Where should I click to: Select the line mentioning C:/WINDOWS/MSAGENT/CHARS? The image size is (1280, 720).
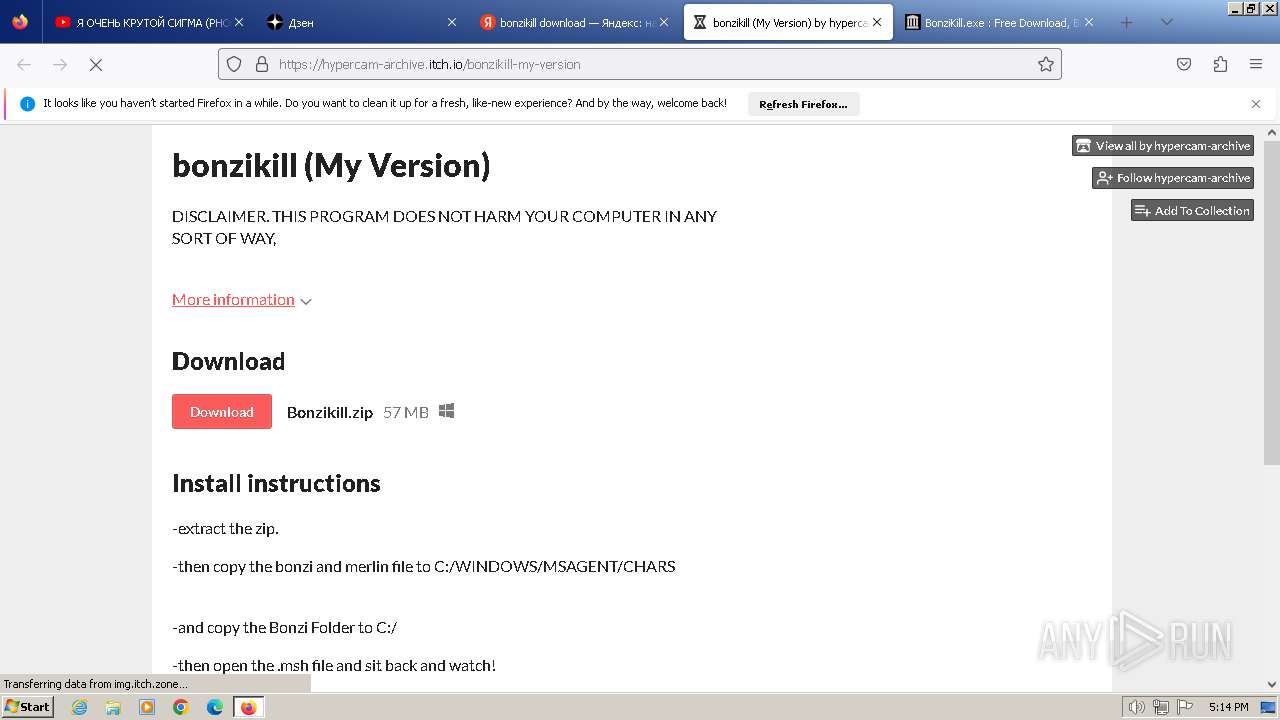tap(424, 567)
